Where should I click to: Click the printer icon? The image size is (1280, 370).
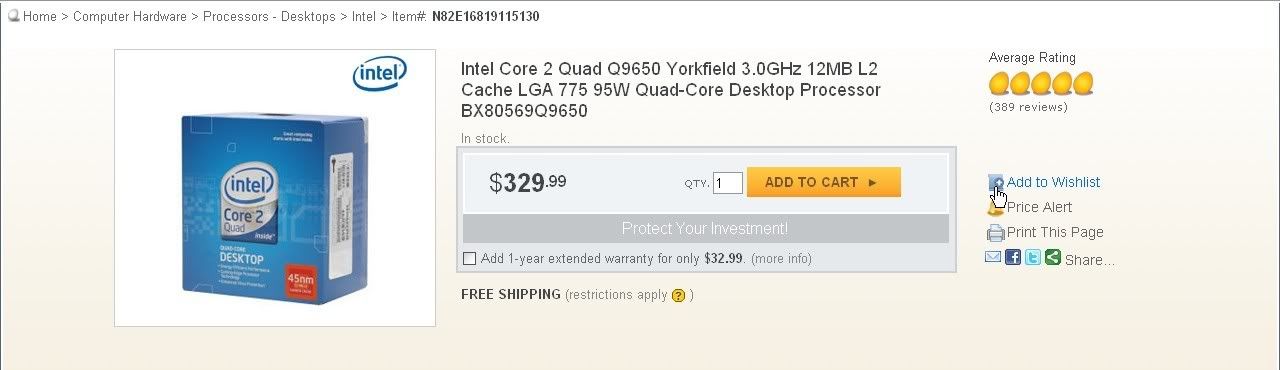pyautogui.click(x=995, y=233)
